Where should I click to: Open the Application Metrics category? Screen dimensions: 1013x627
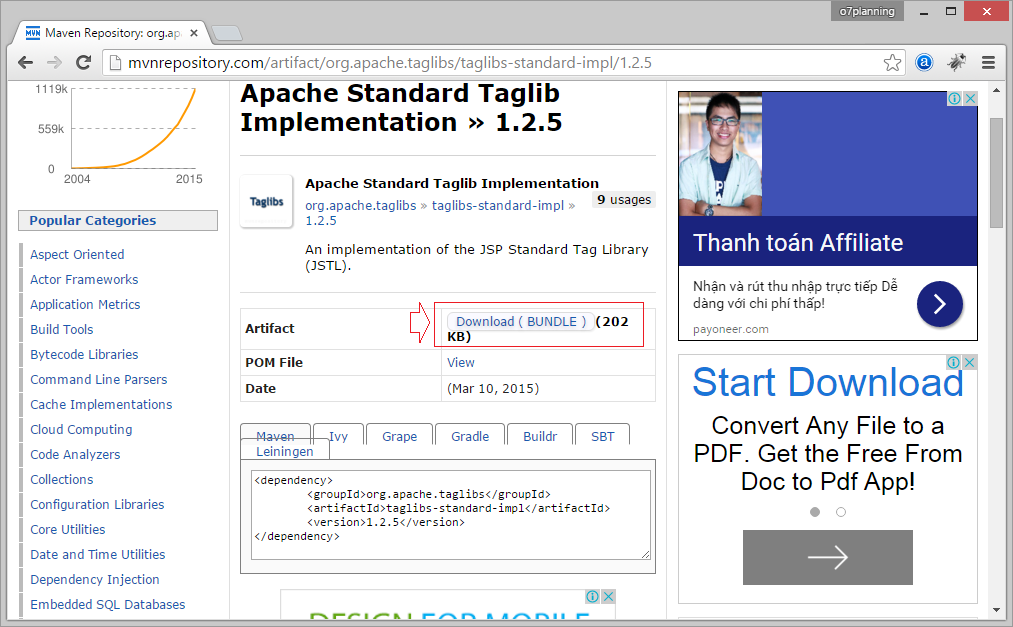tap(85, 305)
